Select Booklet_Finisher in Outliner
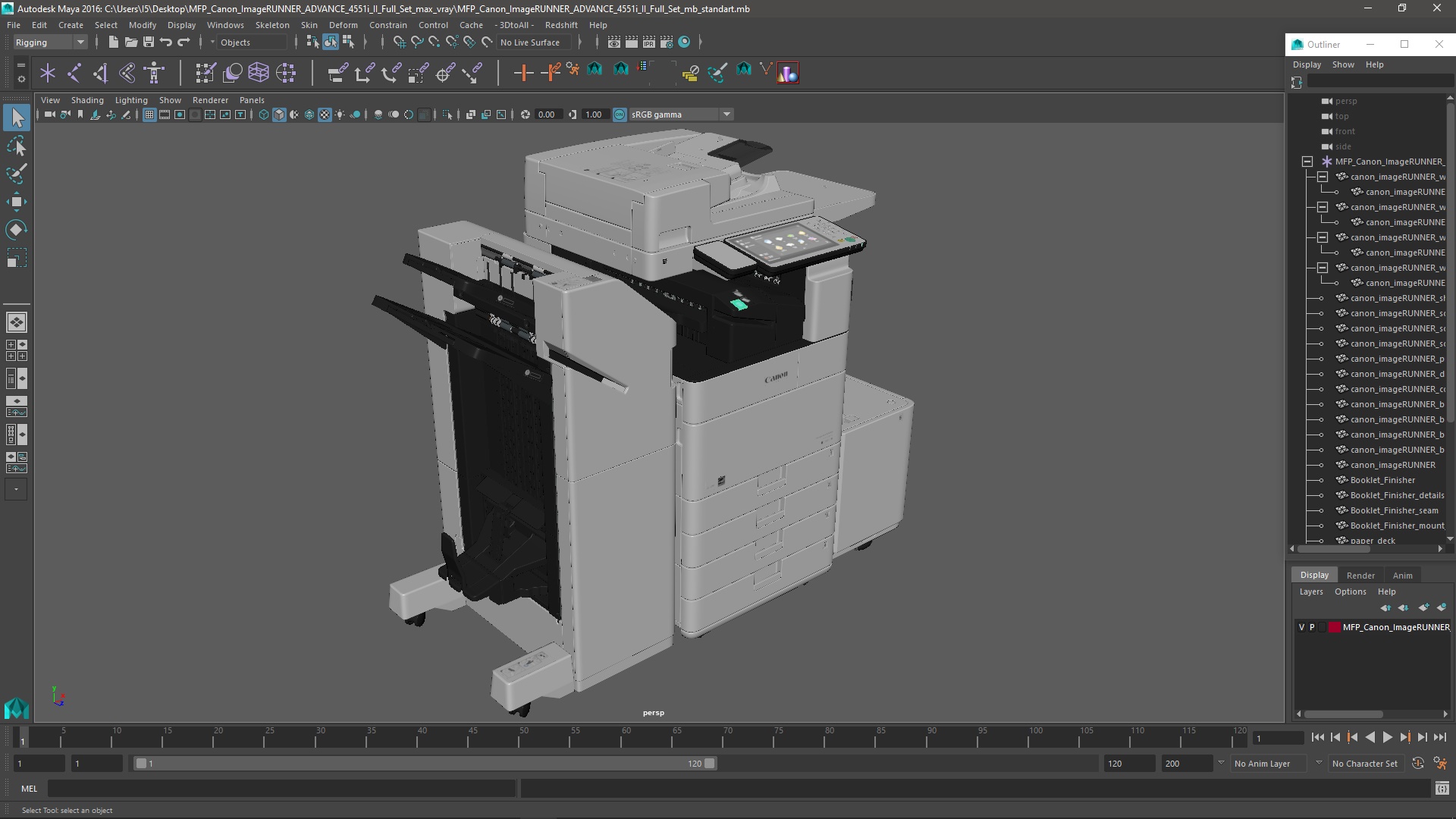1456x819 pixels. point(1382,480)
